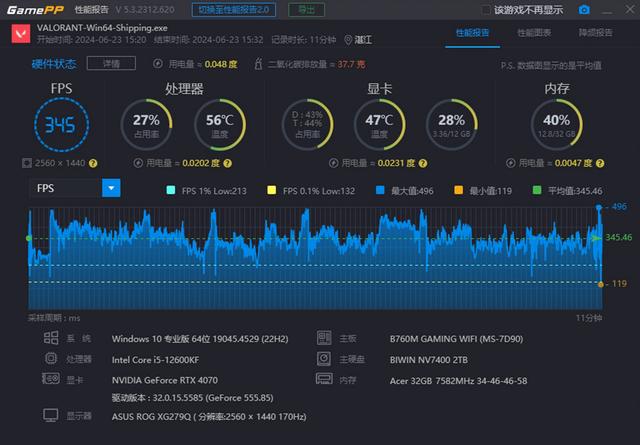
Task: Open help icon next to 2560 × 1440
Action: (x=93, y=163)
